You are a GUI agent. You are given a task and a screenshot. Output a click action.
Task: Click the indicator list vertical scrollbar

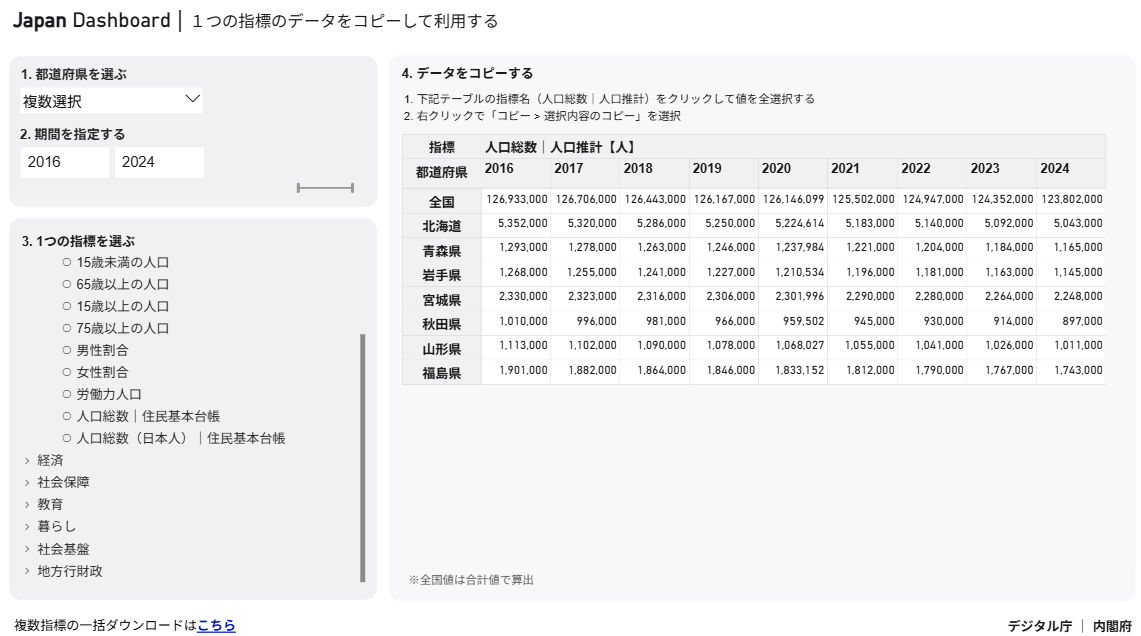click(x=362, y=458)
